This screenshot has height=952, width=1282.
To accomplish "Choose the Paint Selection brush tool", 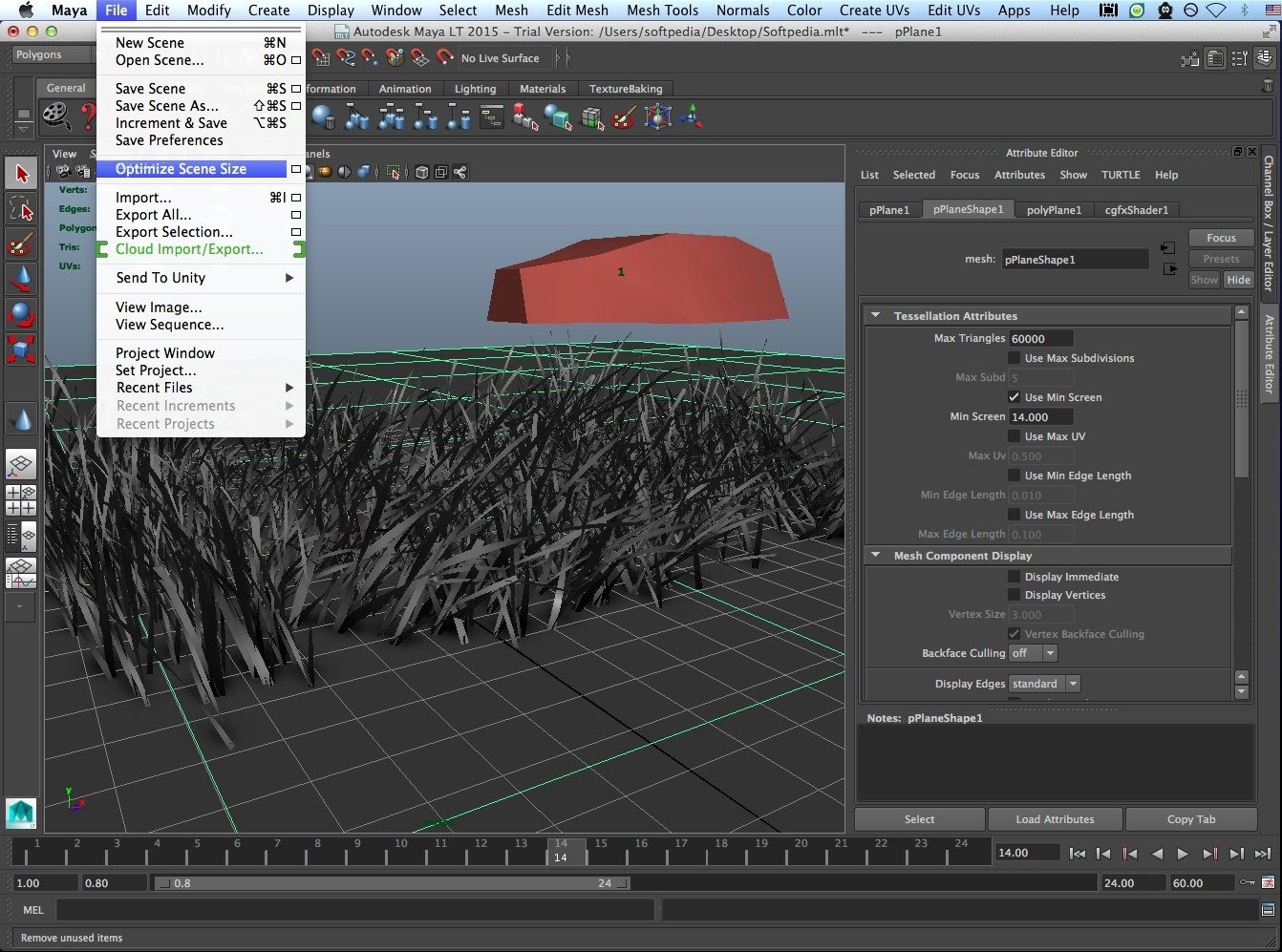I will [x=21, y=243].
